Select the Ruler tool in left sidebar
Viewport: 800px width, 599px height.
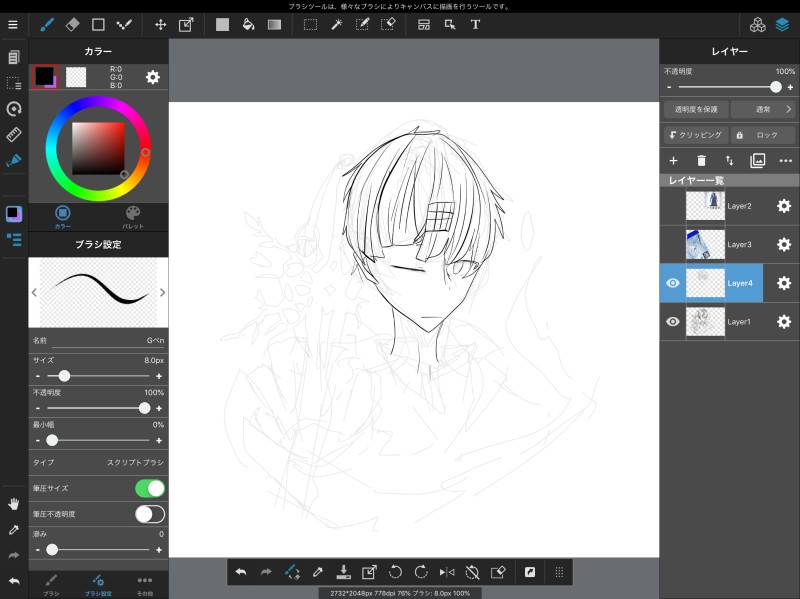[x=14, y=134]
